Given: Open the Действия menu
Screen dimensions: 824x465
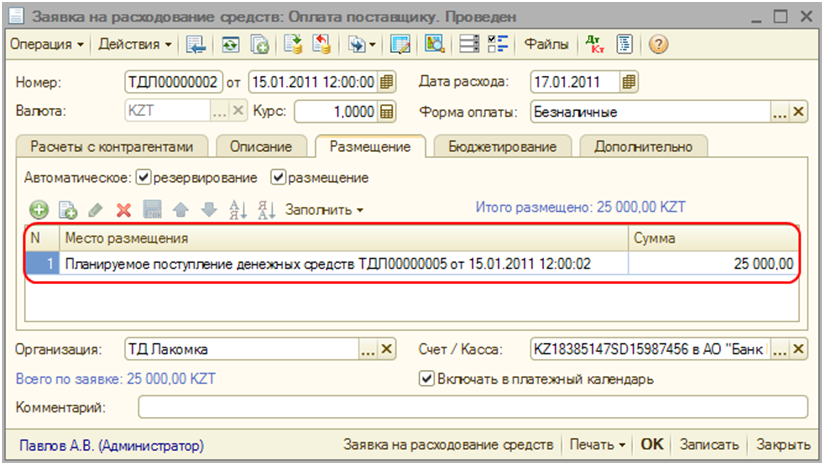Looking at the screenshot, I should pos(134,45).
